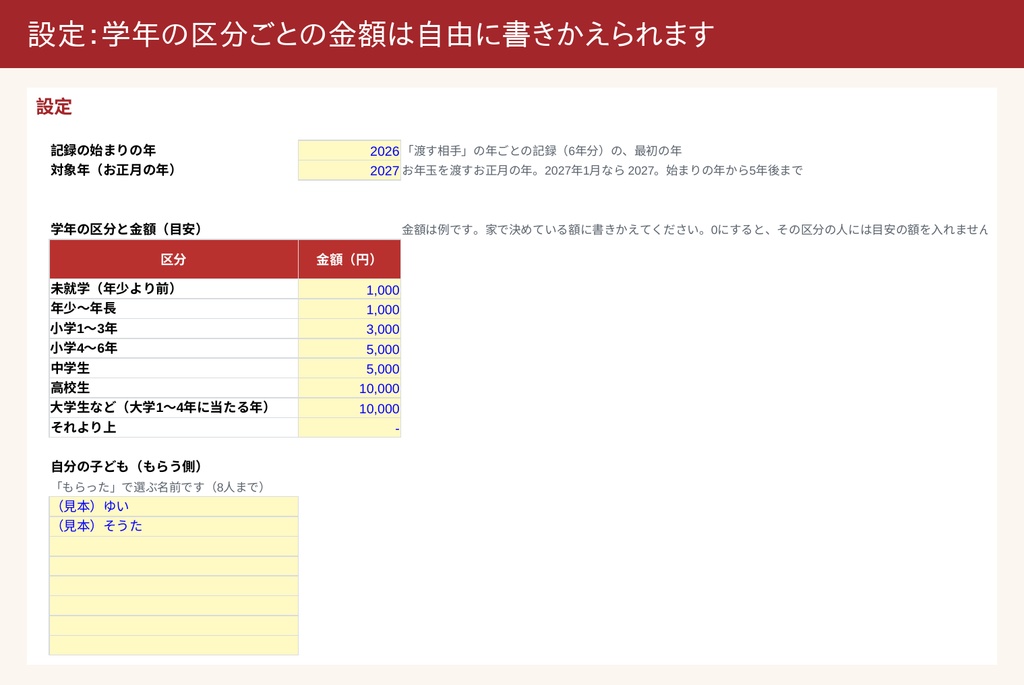Select the row label 小学4〜6年

[x=84, y=348]
